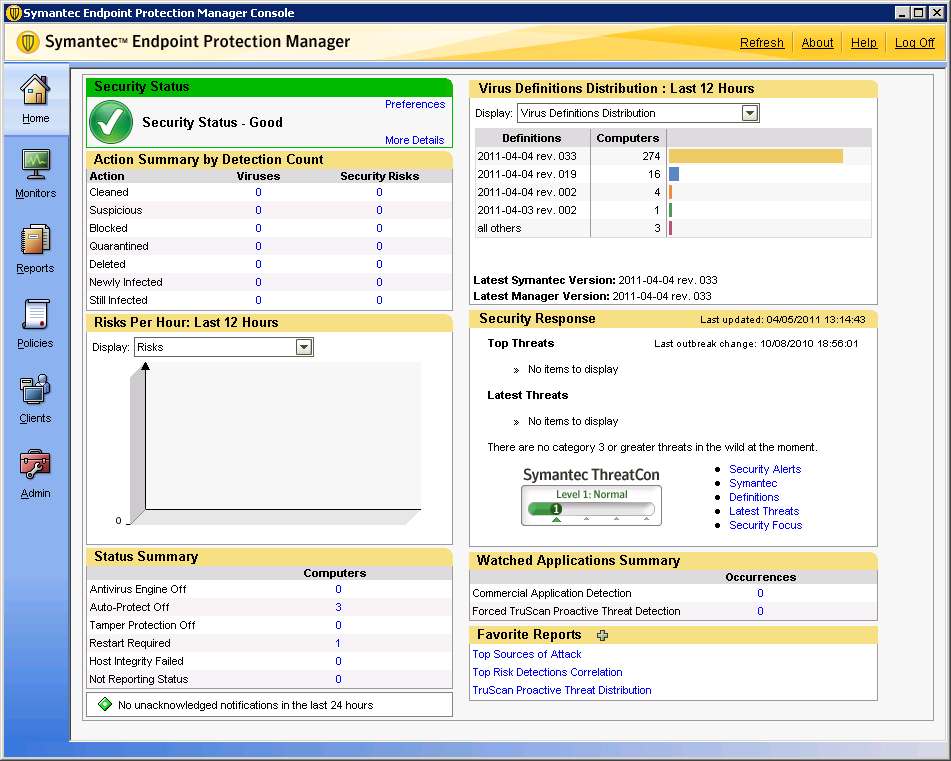Open the Security Status Preferences link

point(415,104)
